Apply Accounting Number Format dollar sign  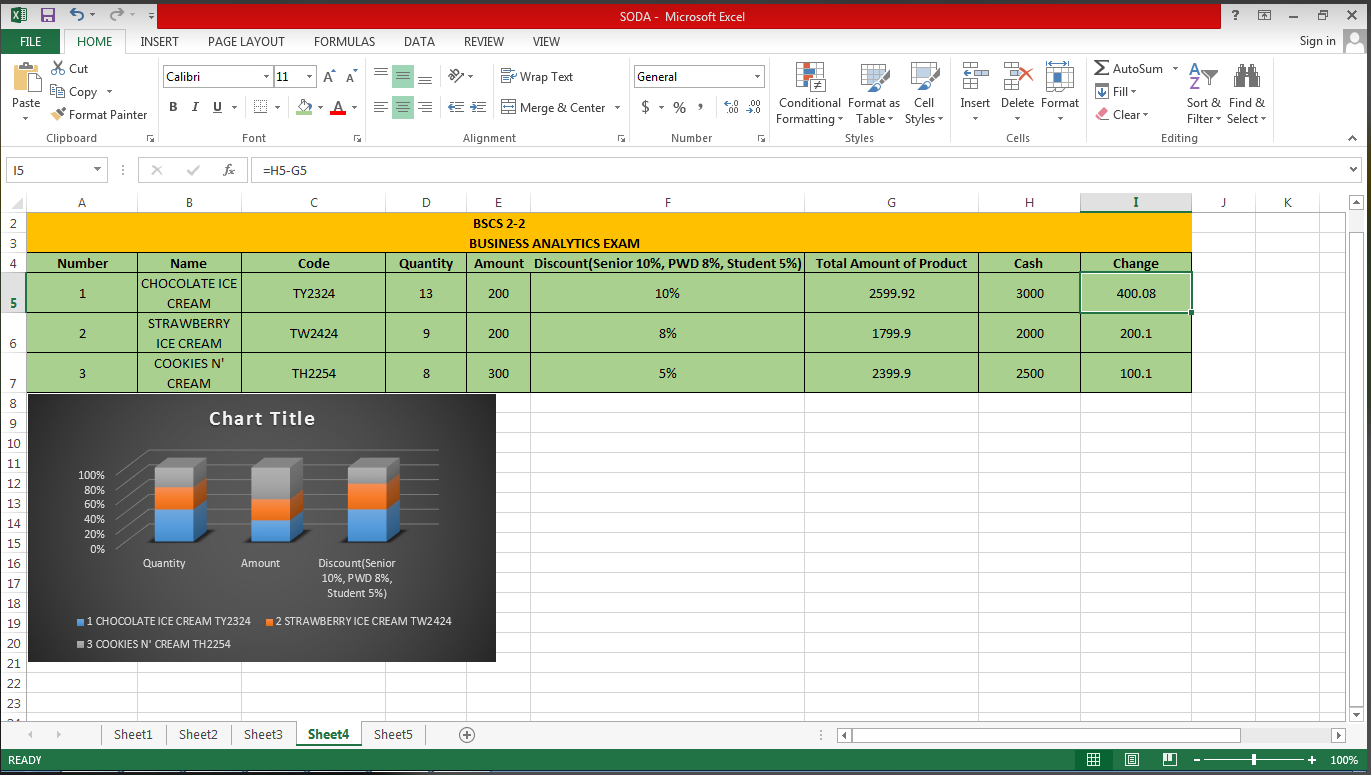click(x=646, y=107)
